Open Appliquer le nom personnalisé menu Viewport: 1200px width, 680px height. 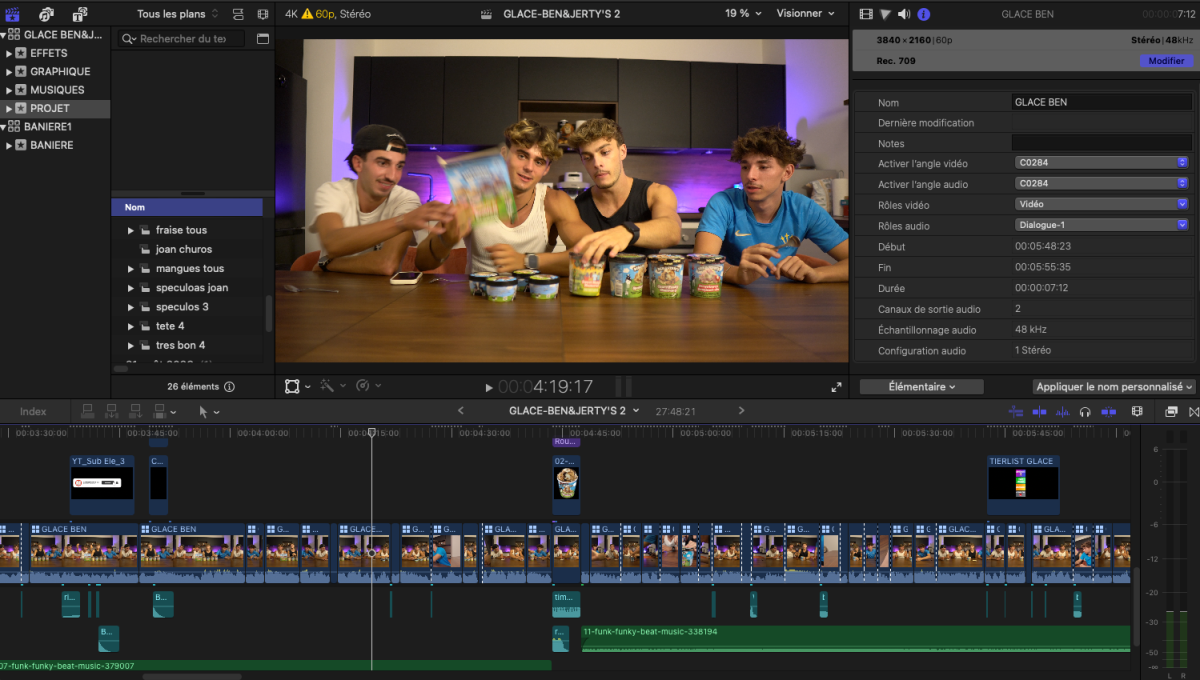[x=1114, y=387]
